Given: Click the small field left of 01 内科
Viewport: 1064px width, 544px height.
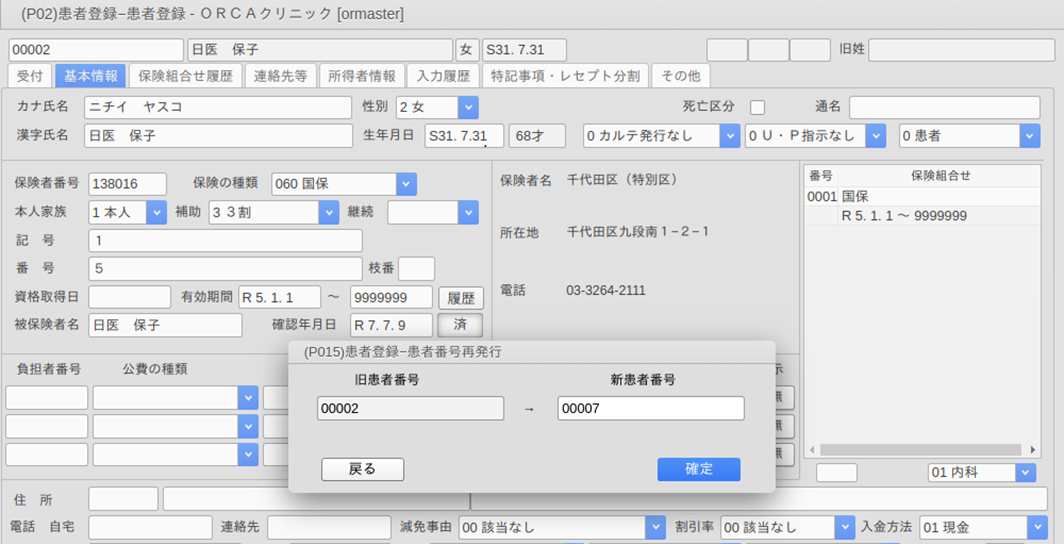Looking at the screenshot, I should tap(836, 473).
